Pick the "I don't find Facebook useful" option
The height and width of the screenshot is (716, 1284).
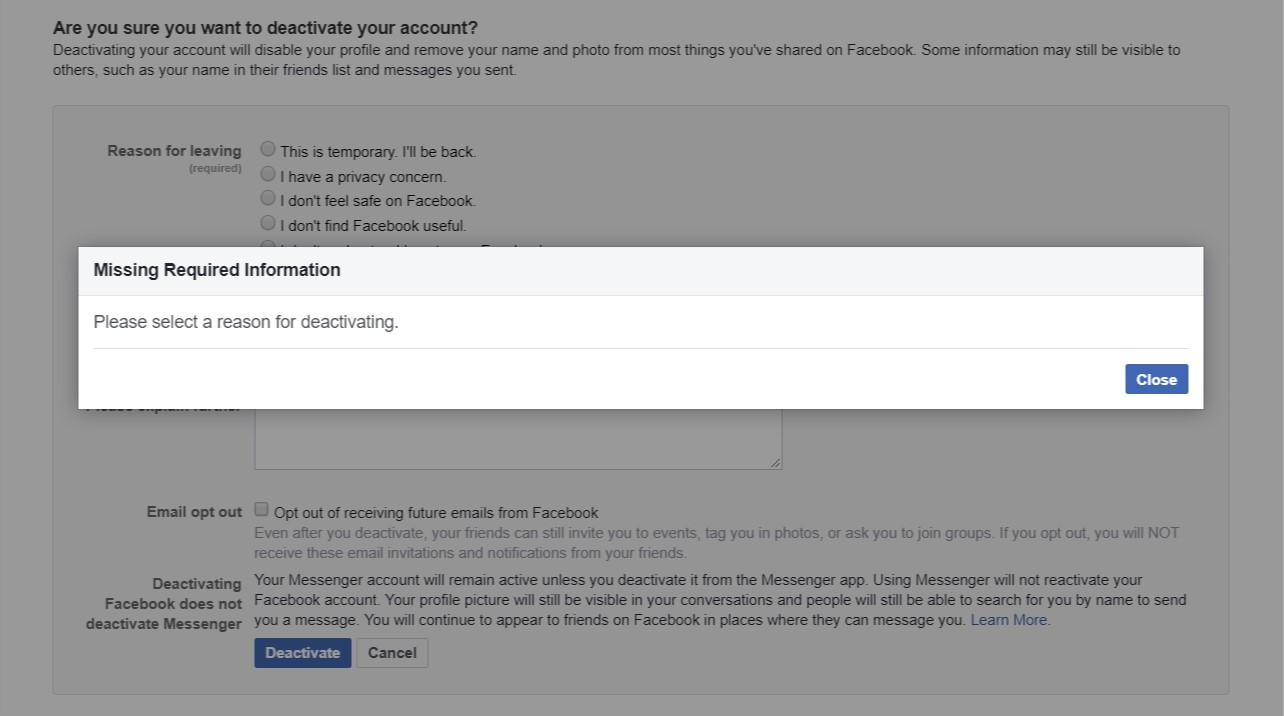click(x=267, y=222)
